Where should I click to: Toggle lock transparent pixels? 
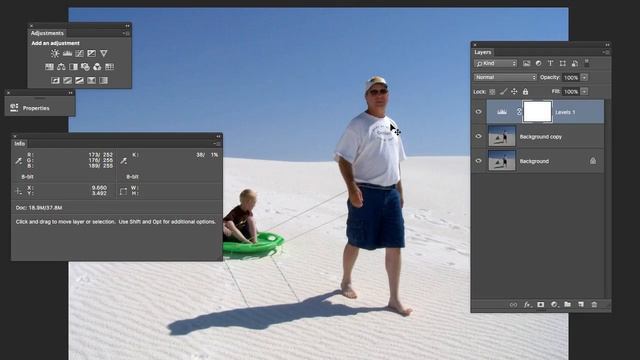coord(492,92)
